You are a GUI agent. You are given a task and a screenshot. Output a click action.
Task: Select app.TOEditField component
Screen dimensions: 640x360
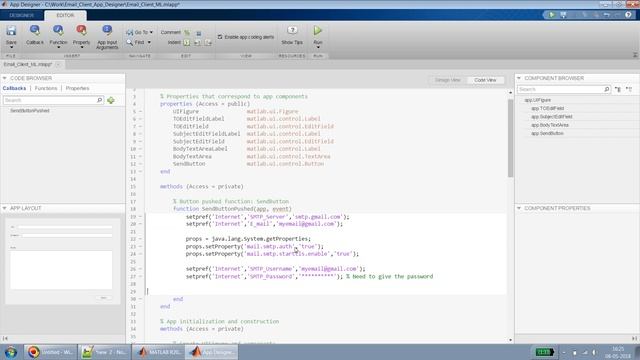tap(547, 109)
